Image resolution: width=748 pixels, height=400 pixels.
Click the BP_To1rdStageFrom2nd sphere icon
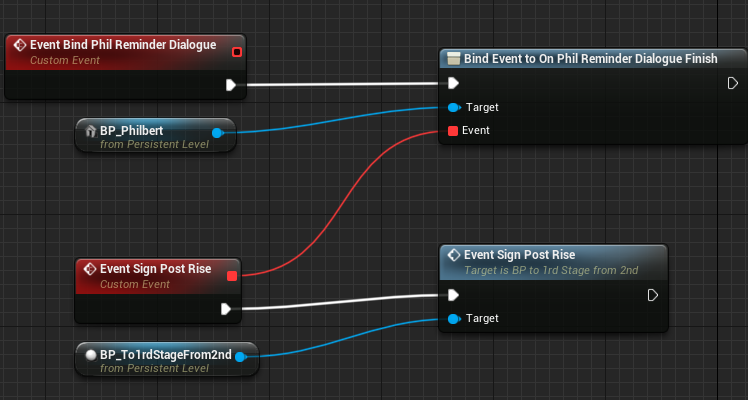pos(91,355)
